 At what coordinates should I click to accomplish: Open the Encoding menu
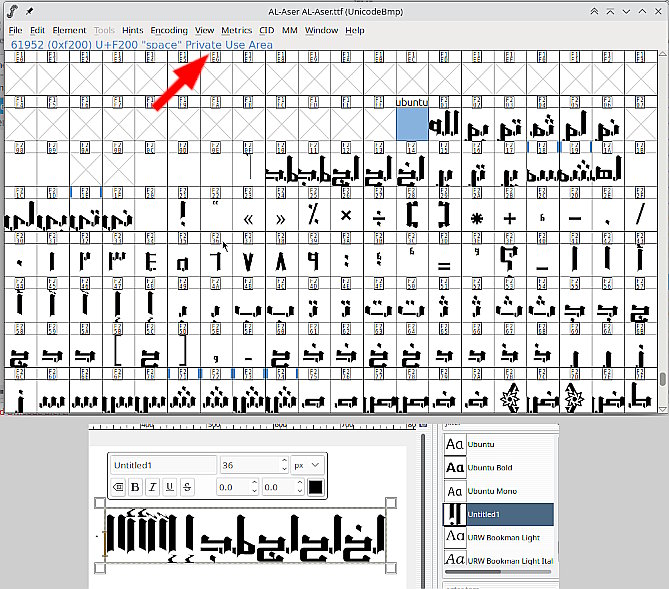click(169, 30)
